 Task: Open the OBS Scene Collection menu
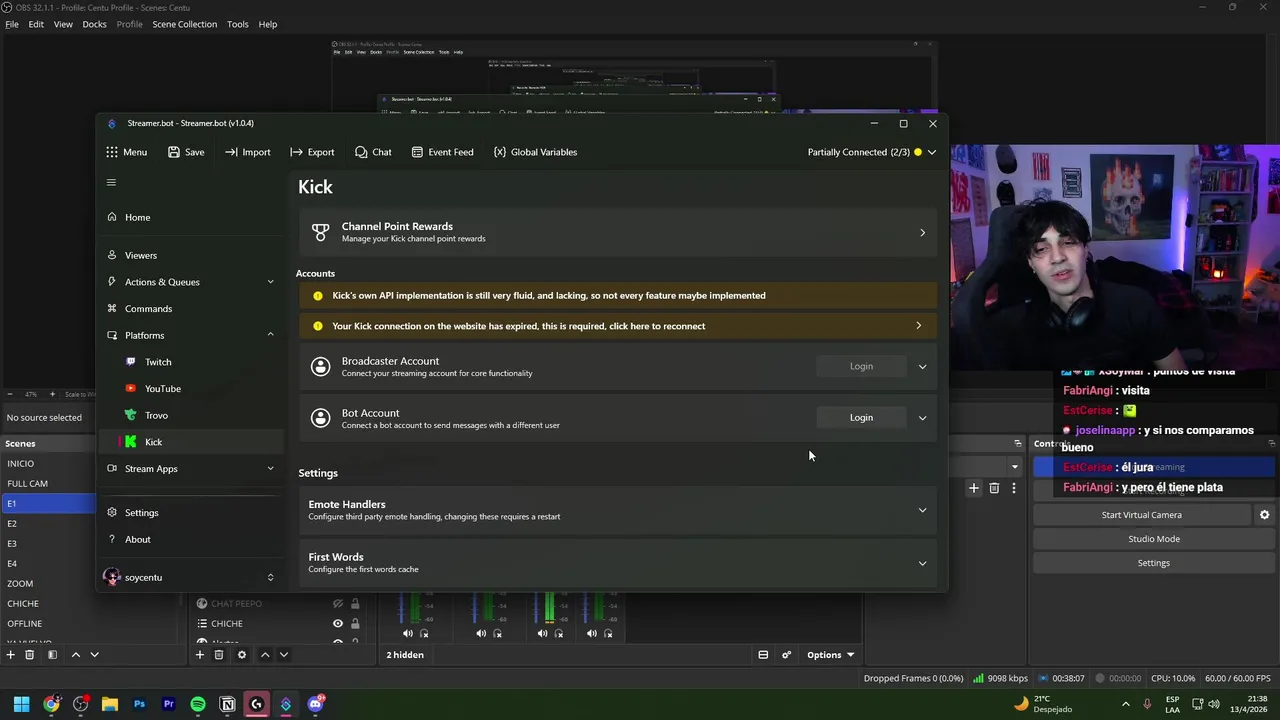coord(184,24)
